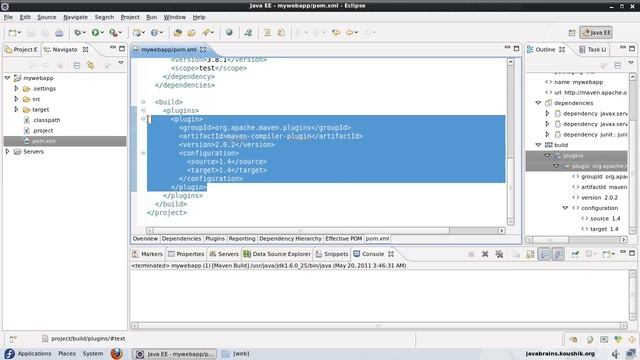The image size is (640, 360).
Task: Click the Outline collapse all icon
Action: pyautogui.click(x=618, y=65)
